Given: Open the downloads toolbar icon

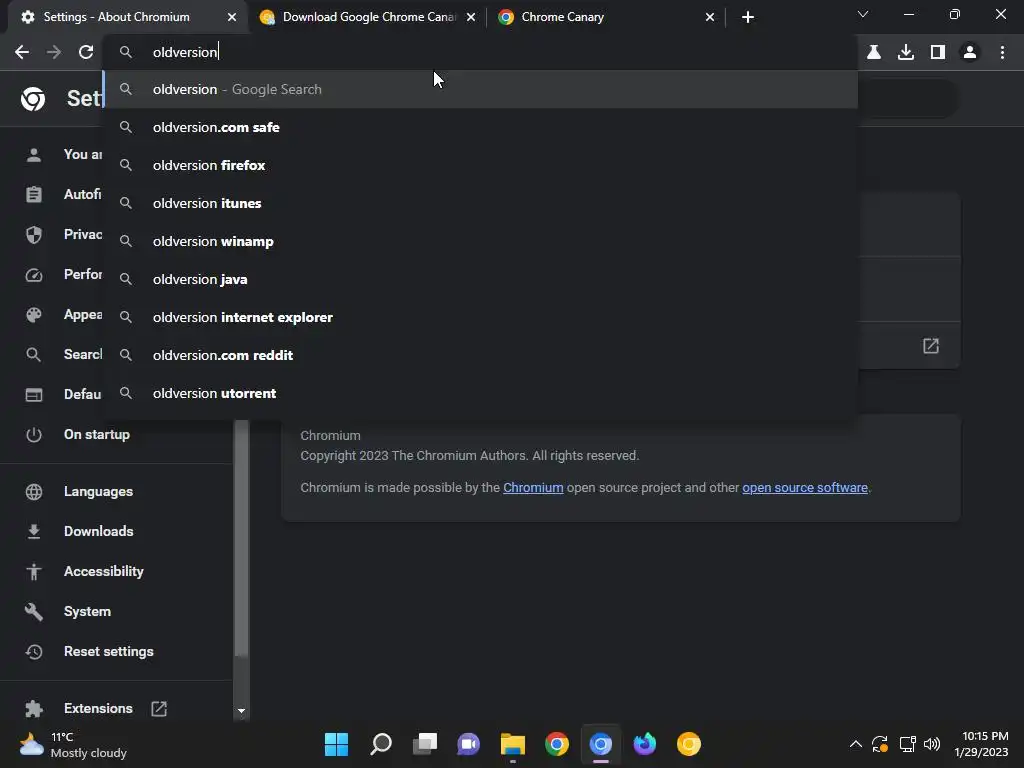Looking at the screenshot, I should (x=906, y=52).
